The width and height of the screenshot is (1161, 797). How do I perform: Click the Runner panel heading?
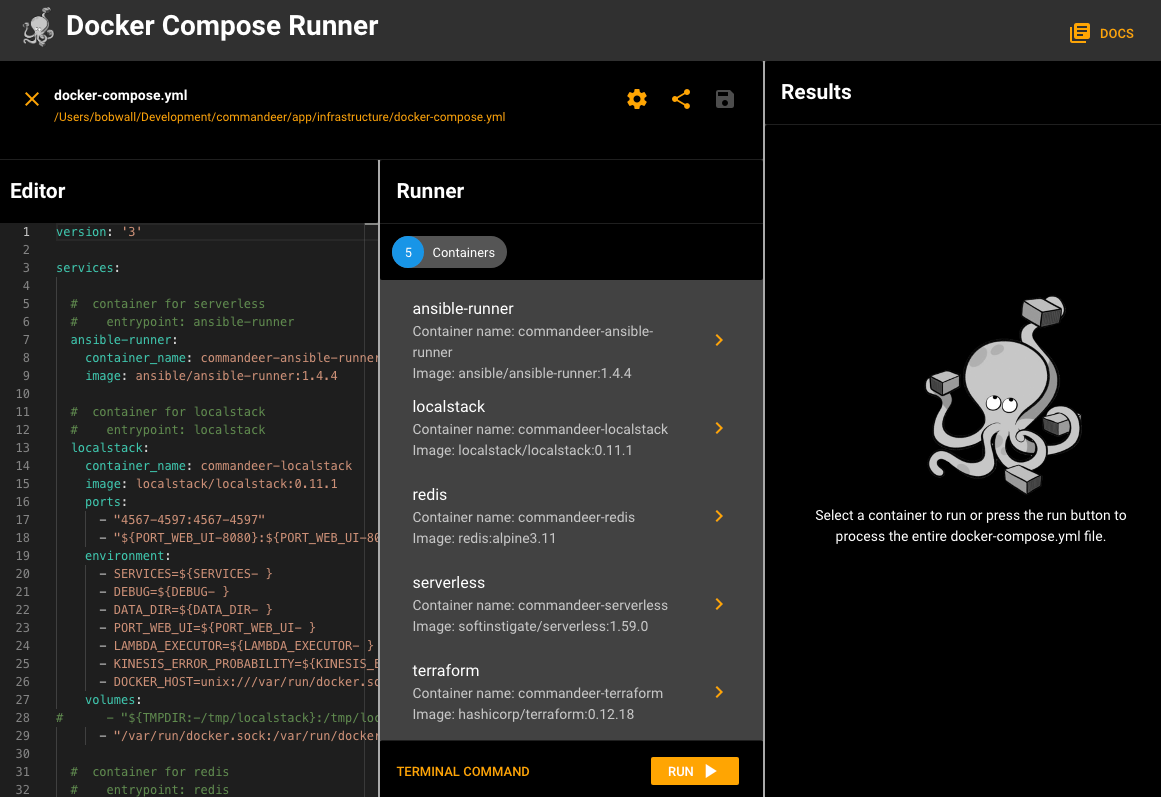(x=430, y=191)
